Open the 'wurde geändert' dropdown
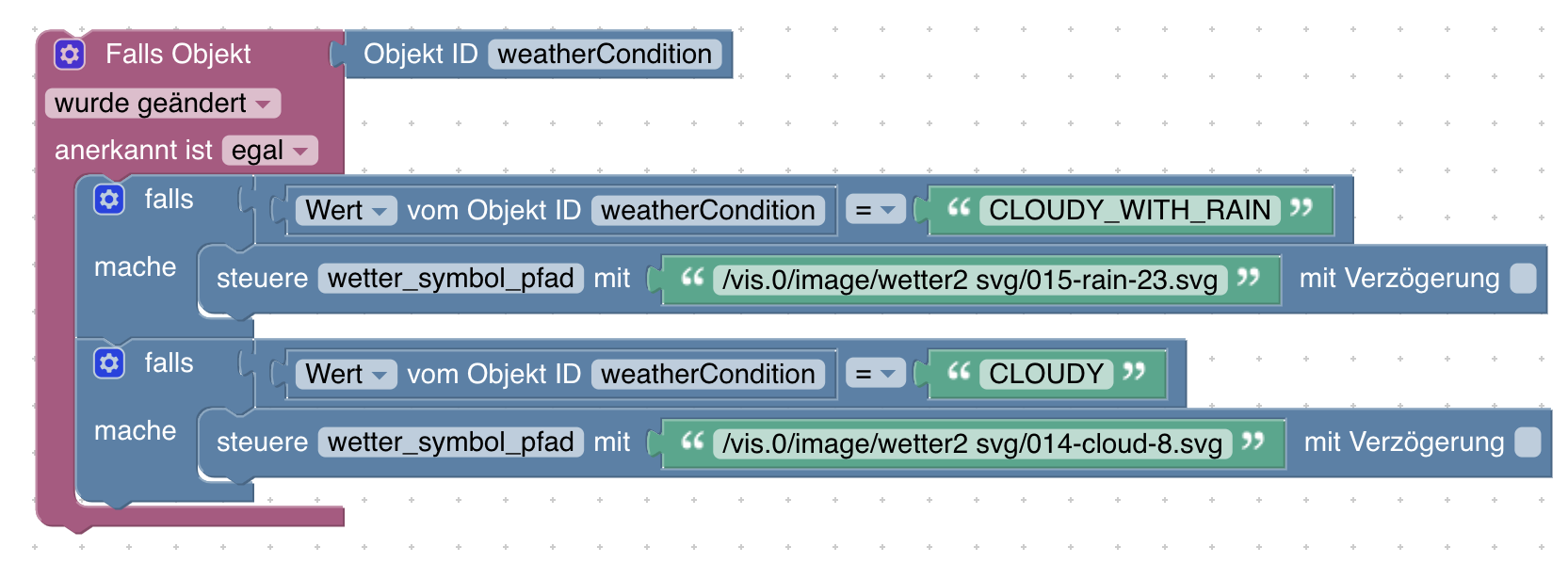 coord(163,103)
